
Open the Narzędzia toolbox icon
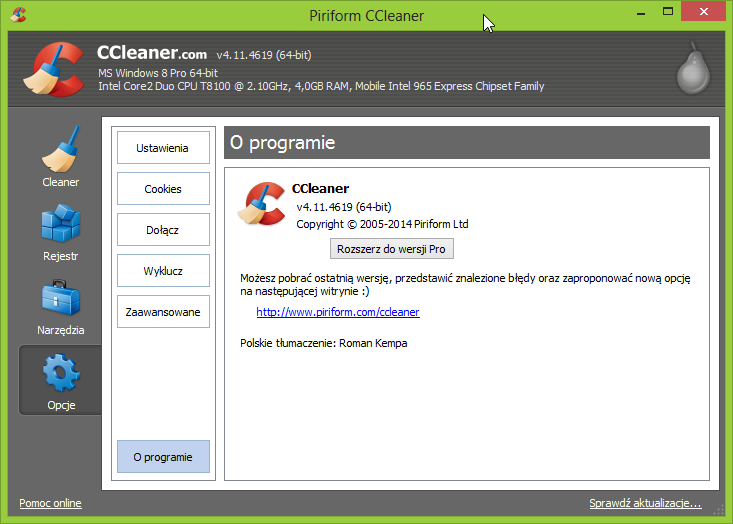point(60,307)
